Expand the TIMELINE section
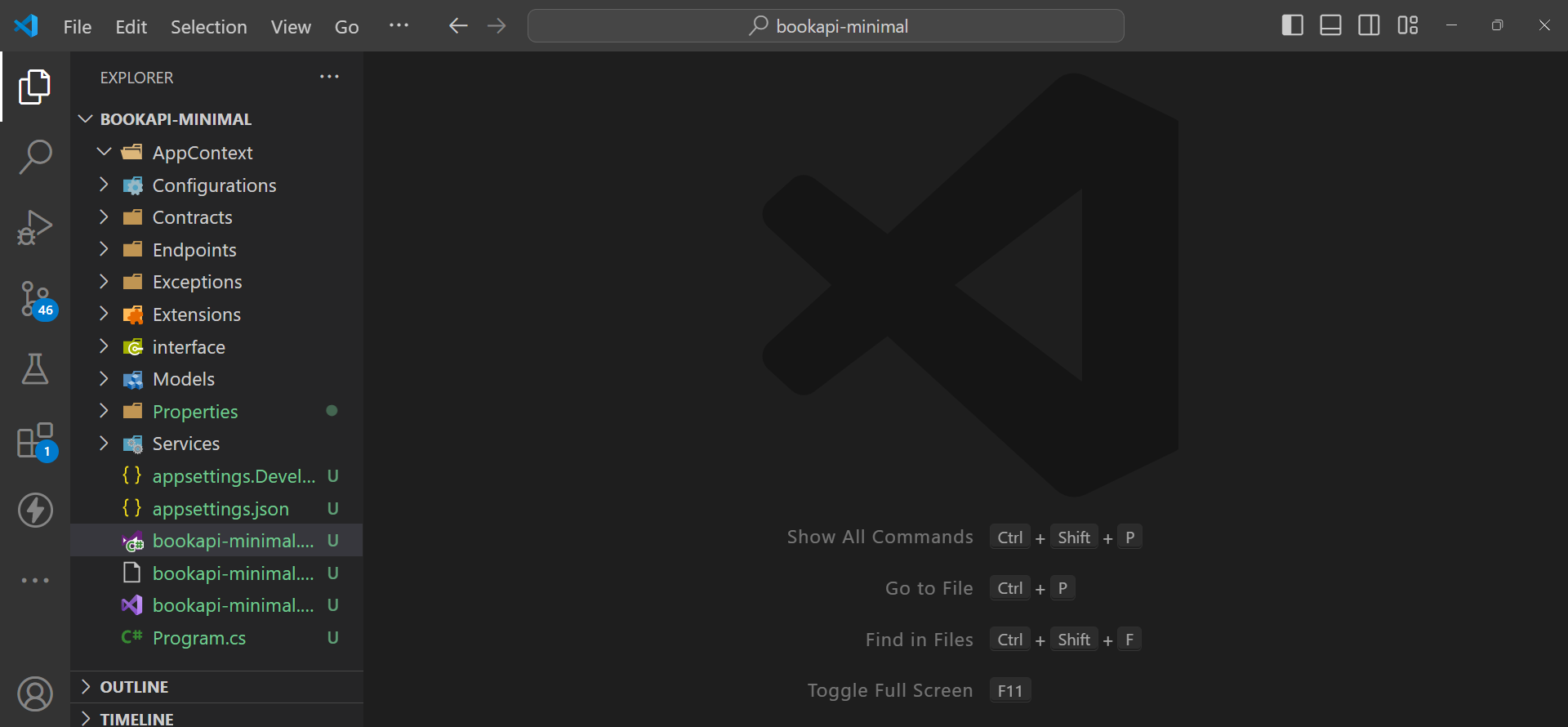Viewport: 1568px width, 727px height. [x=216, y=717]
